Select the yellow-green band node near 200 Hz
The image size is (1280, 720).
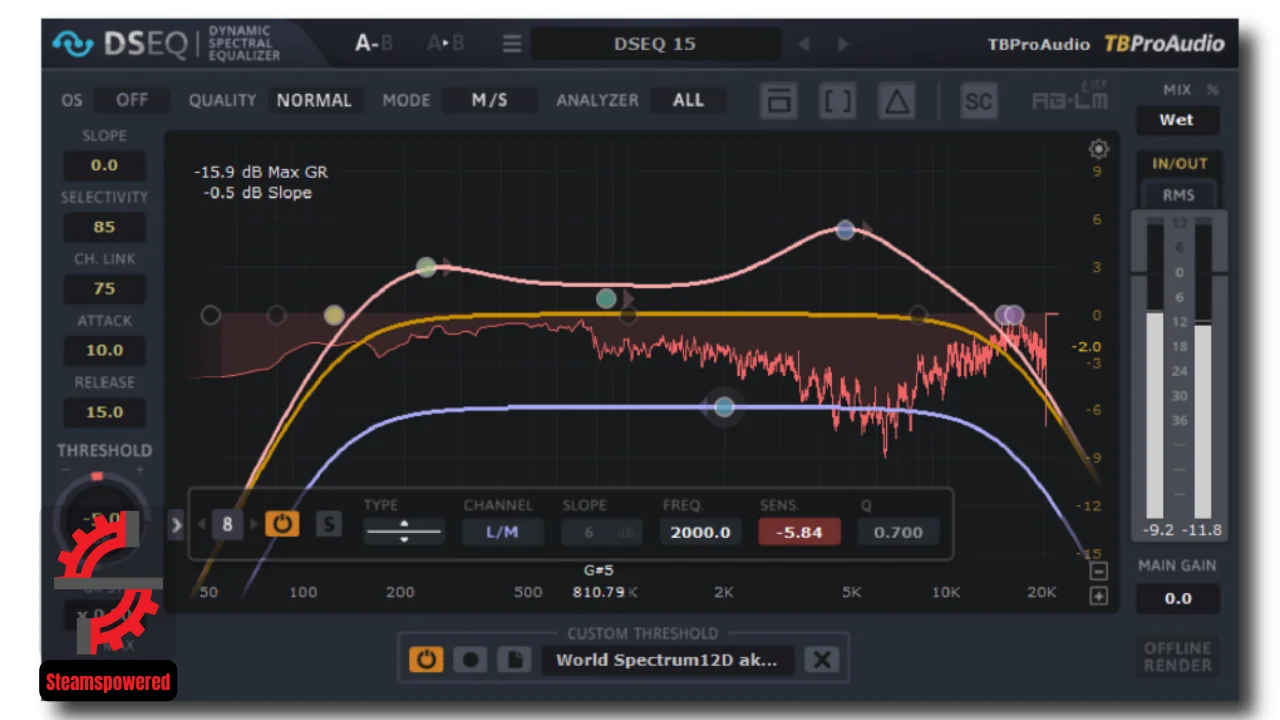426,267
